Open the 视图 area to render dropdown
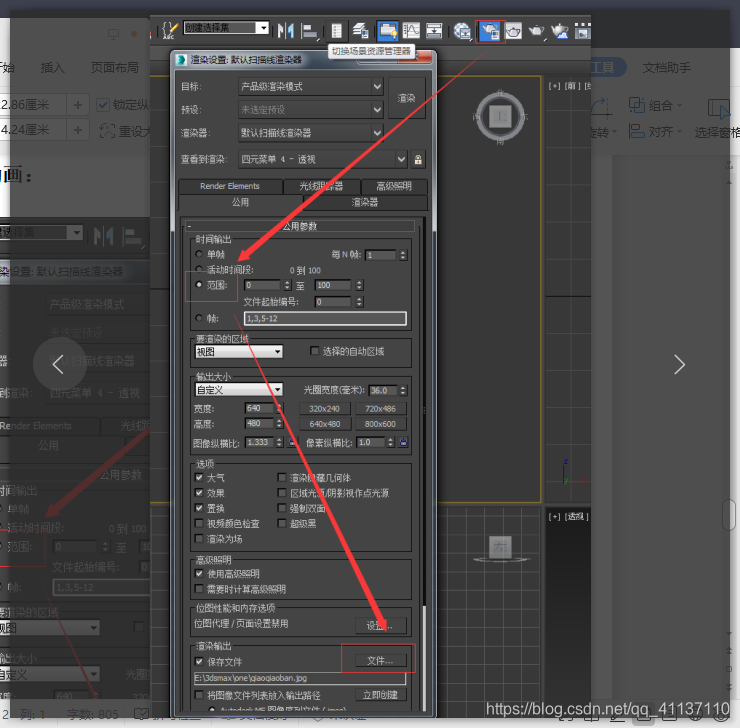This screenshot has height=728, width=740. (239, 351)
